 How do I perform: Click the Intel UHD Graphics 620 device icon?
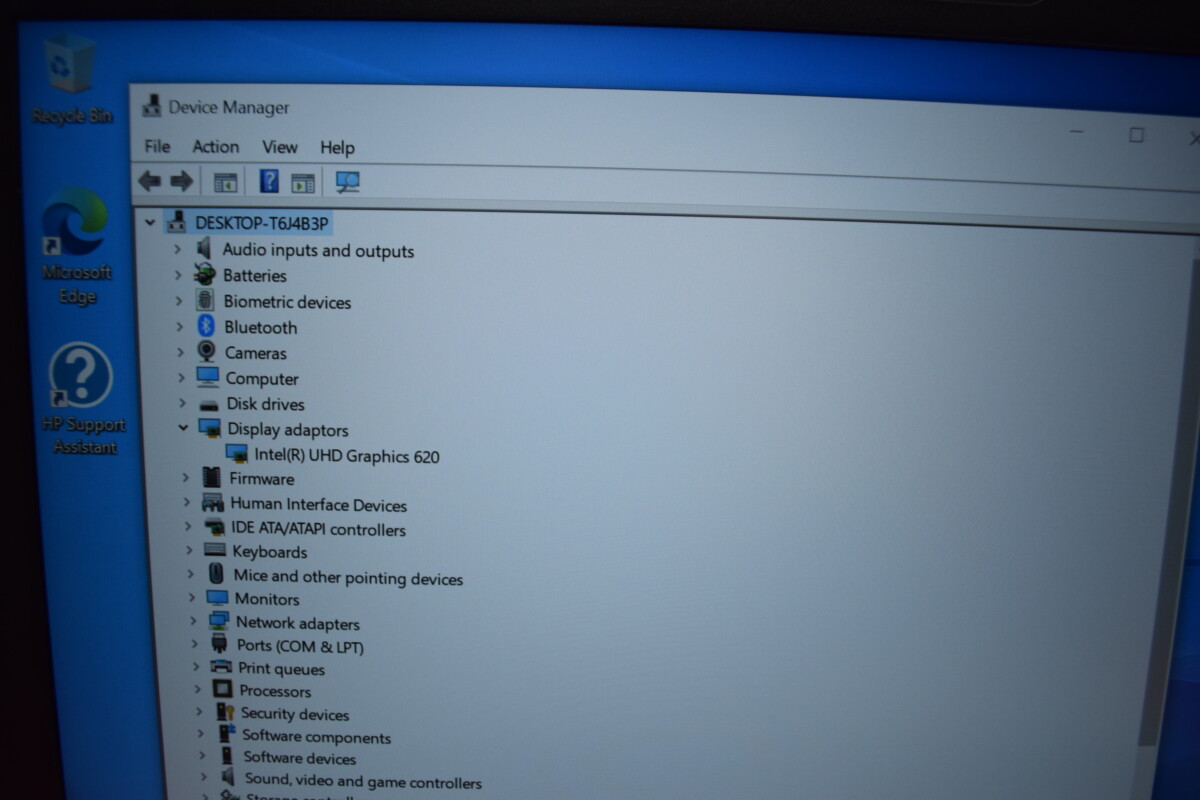pos(237,455)
